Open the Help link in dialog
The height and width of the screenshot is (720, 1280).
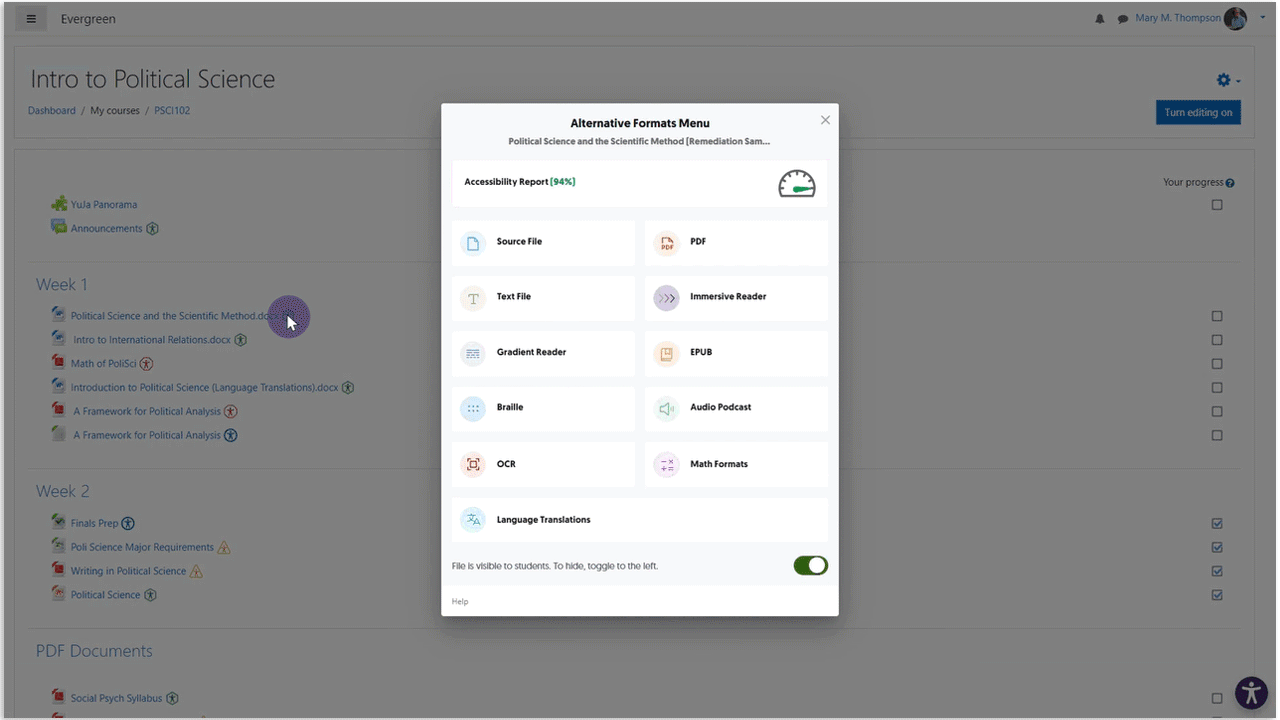point(460,602)
